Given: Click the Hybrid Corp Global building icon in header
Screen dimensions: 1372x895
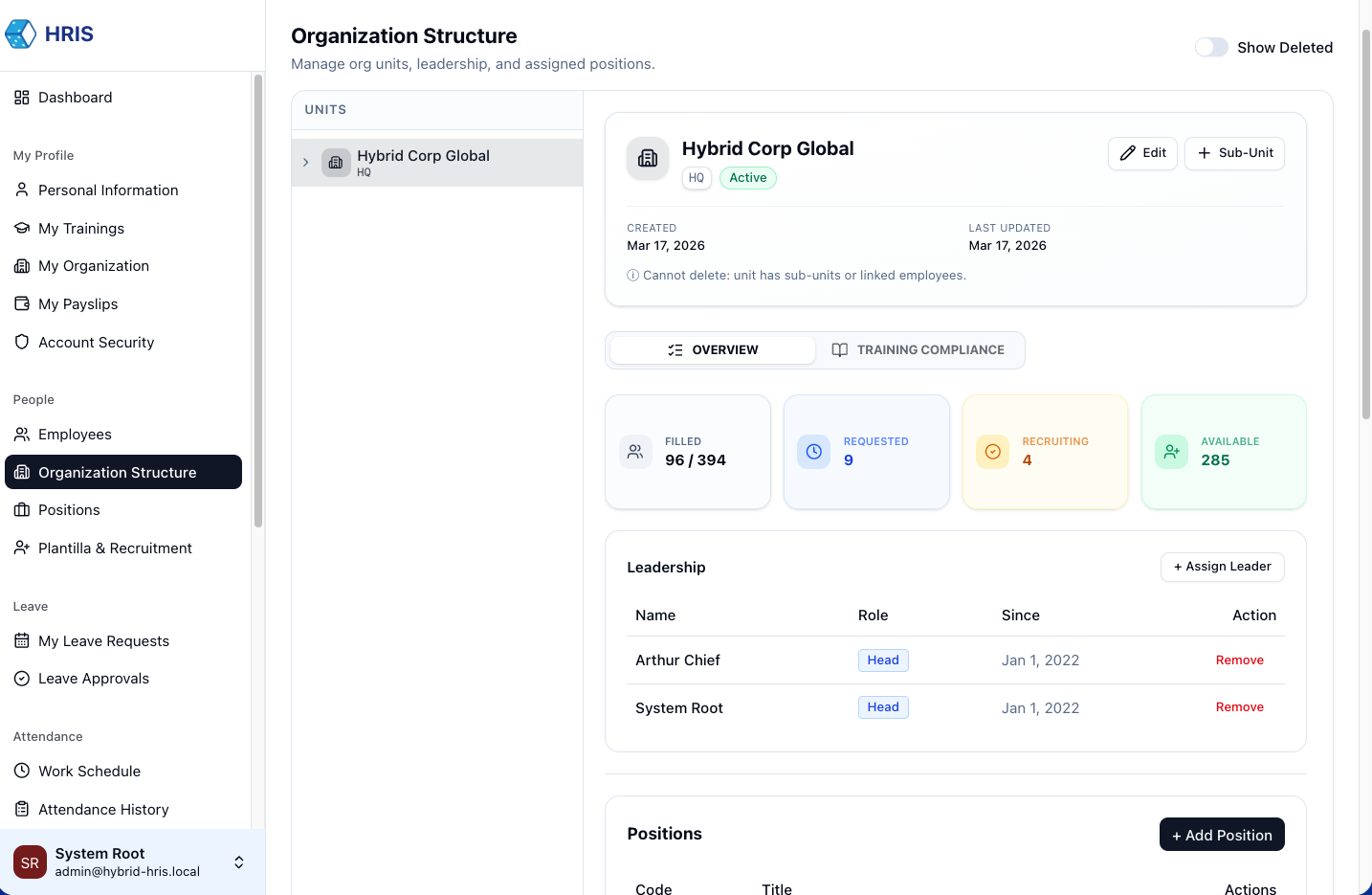Looking at the screenshot, I should (x=648, y=159).
